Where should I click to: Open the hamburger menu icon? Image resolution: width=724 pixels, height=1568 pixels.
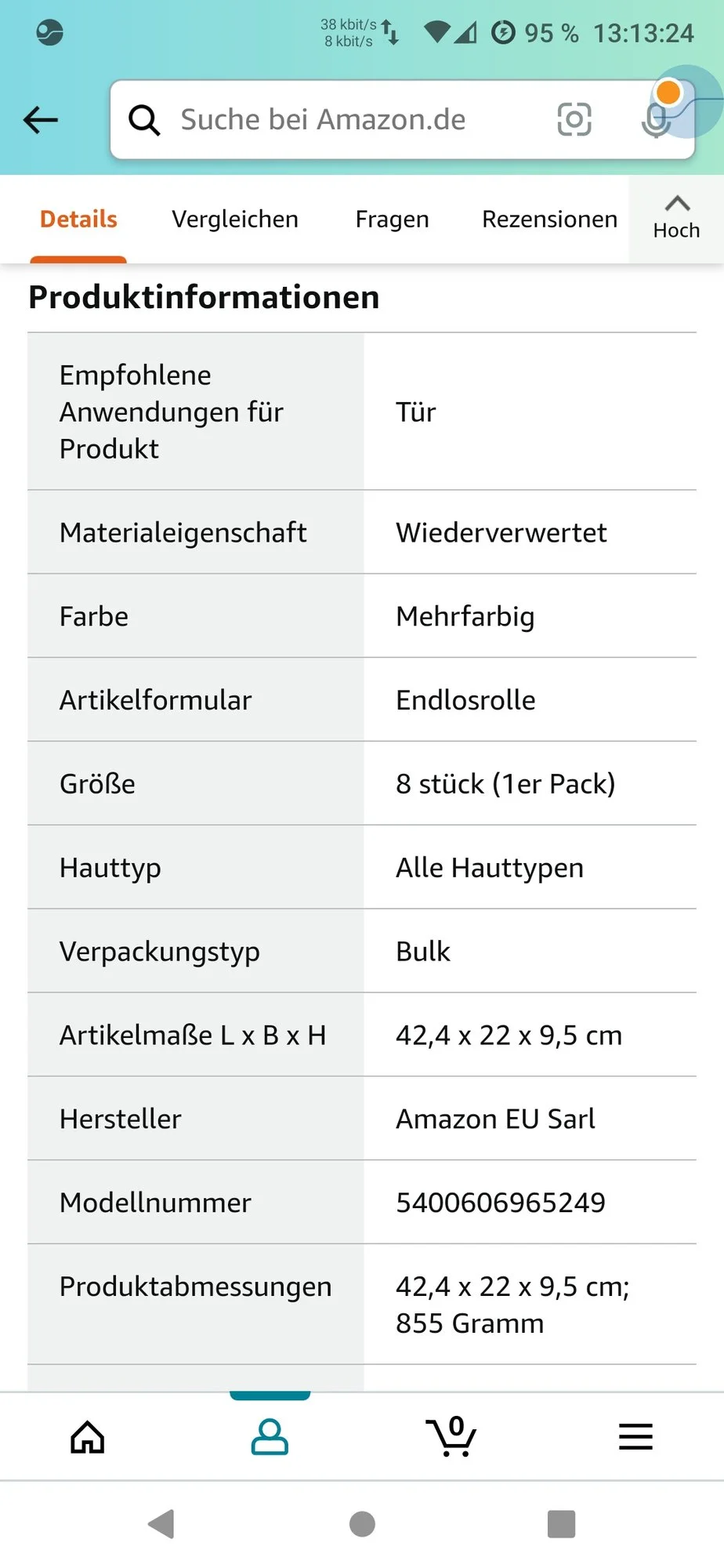tap(635, 1437)
